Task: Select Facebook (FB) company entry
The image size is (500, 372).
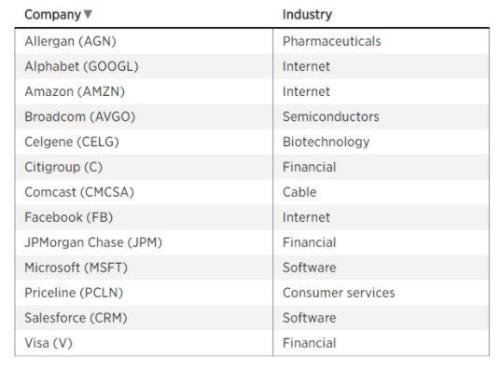Action: pos(69,217)
